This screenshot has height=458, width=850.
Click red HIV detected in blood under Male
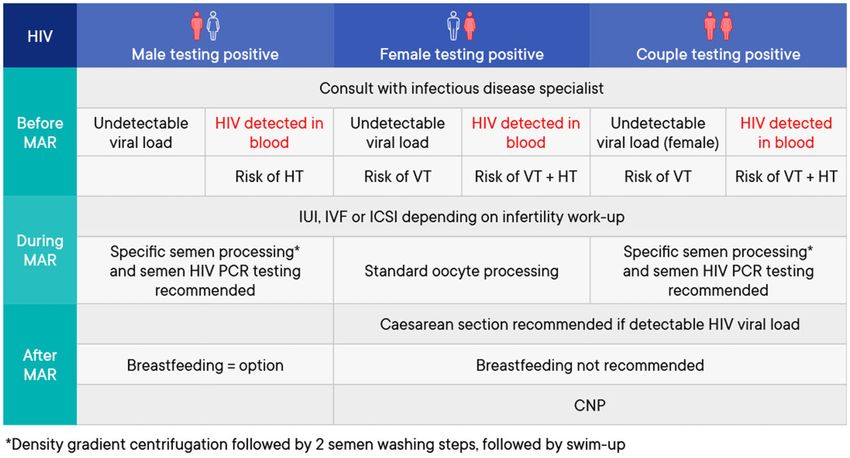[269, 132]
